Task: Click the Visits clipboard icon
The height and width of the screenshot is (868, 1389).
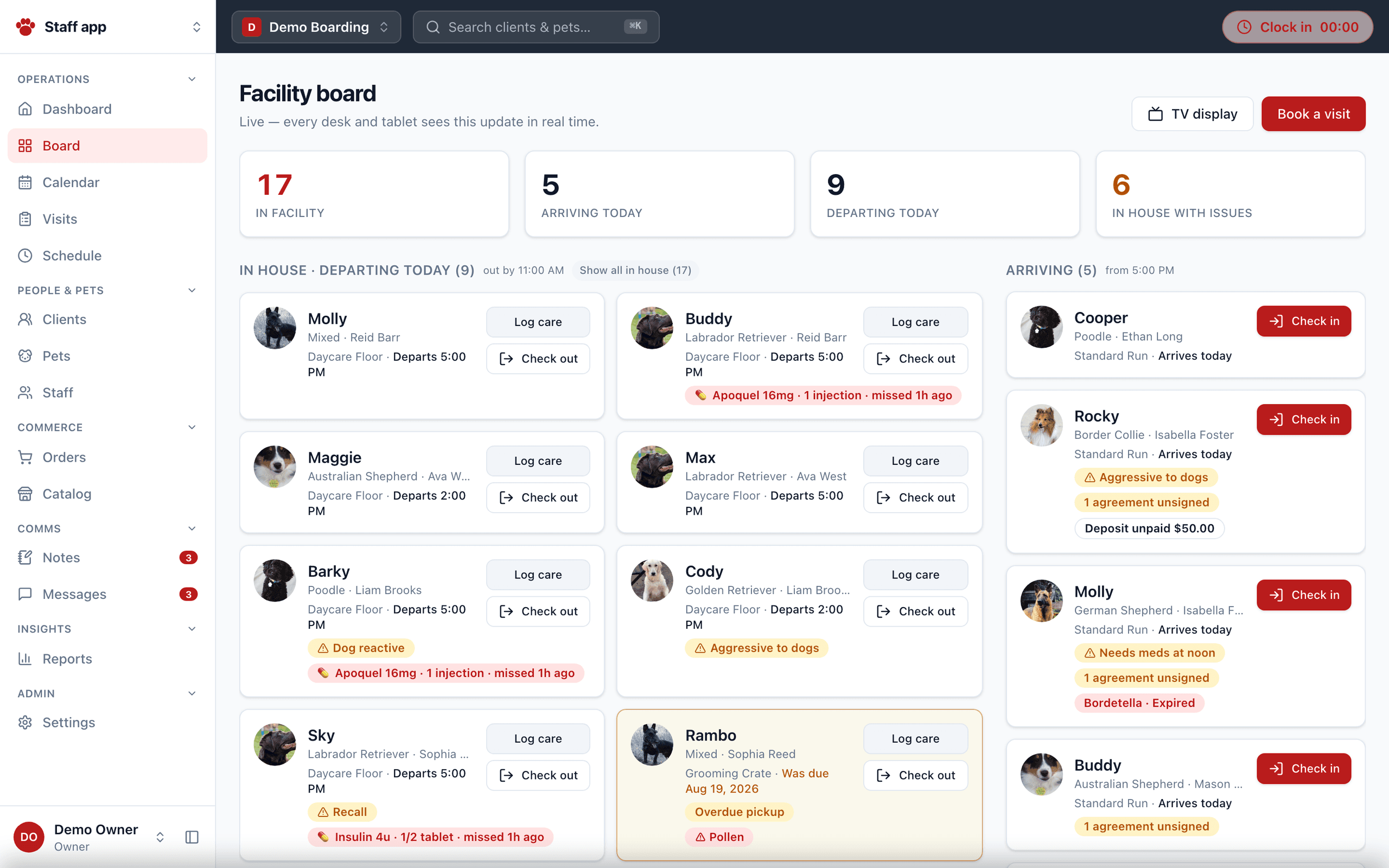Action: (26, 219)
